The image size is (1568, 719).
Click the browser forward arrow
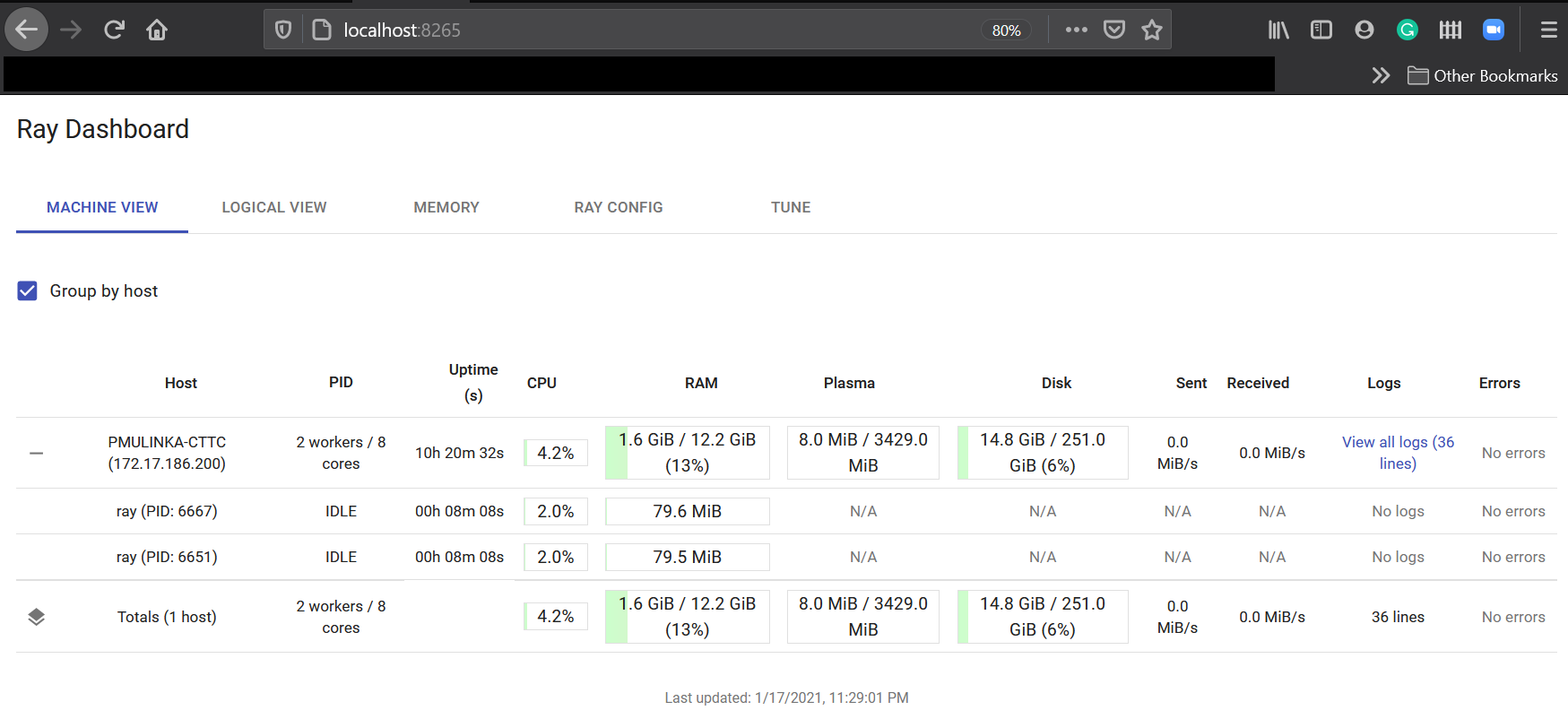[x=71, y=30]
